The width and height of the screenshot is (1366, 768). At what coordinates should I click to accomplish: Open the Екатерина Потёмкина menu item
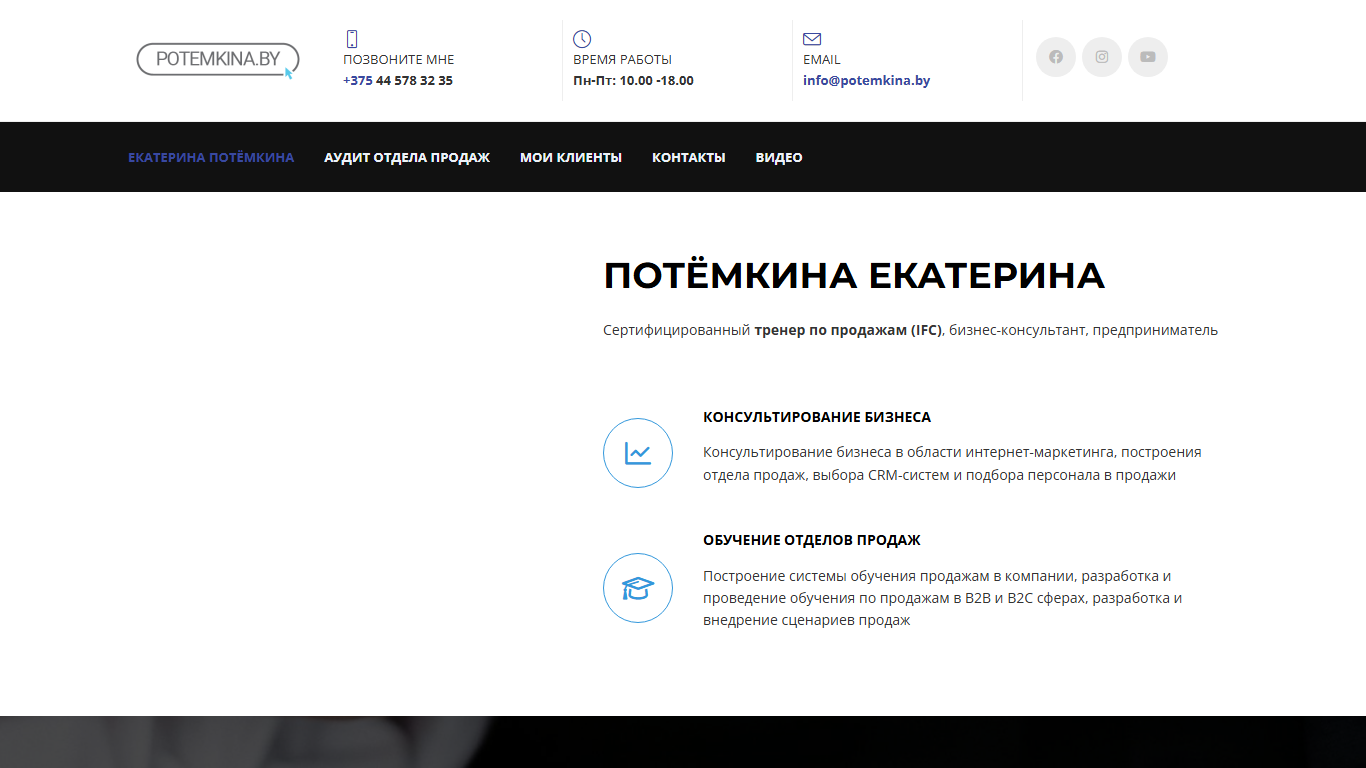[211, 157]
